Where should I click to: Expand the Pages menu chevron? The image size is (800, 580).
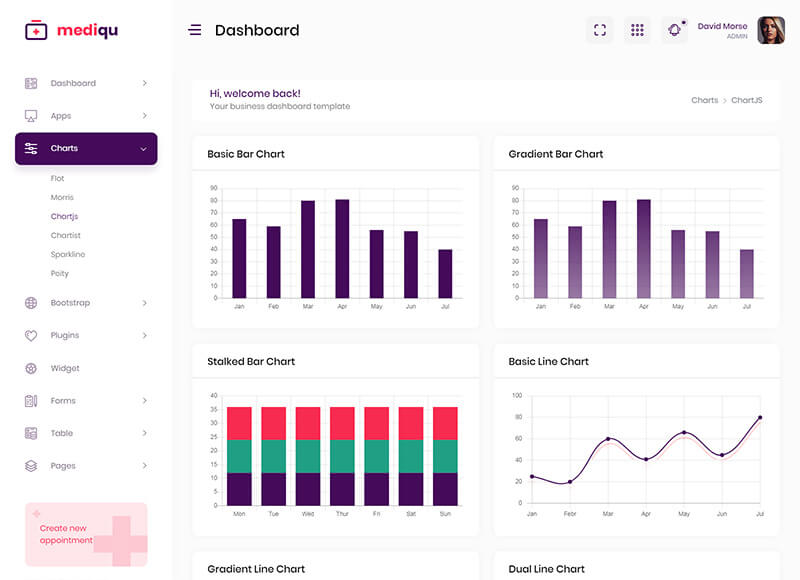pyautogui.click(x=144, y=466)
